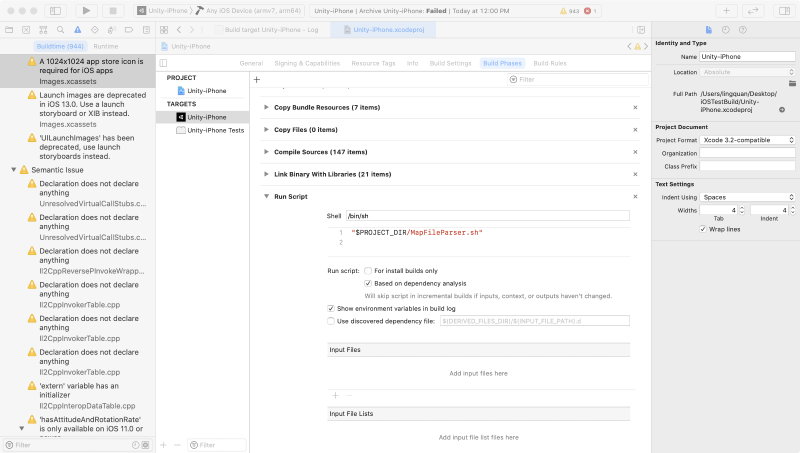Open the Location dropdown
Screen dimensions: 800x453
click(x=747, y=72)
